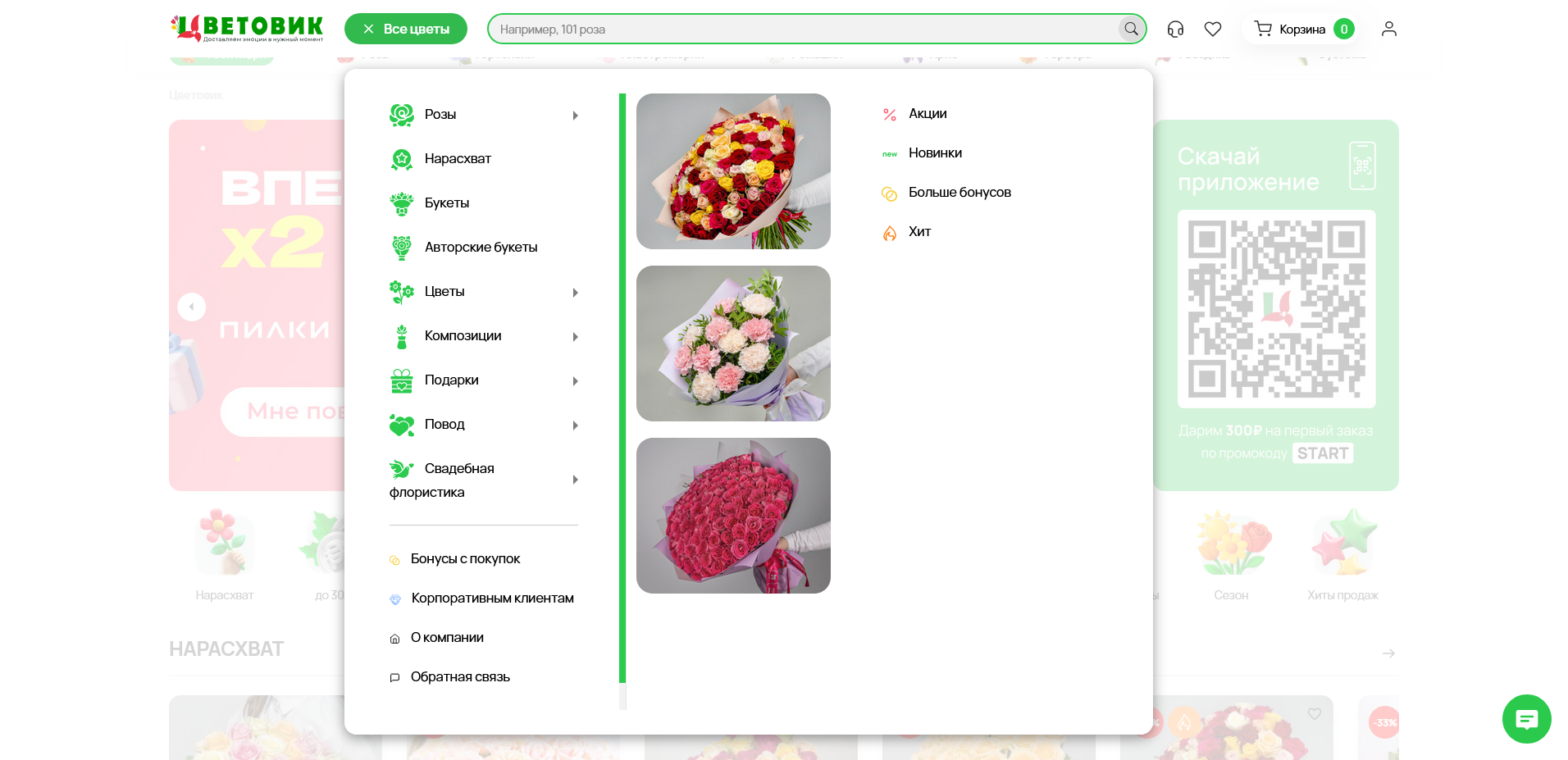Open support via headset icon
Image resolution: width=1568 pixels, height=760 pixels.
pos(1175,30)
